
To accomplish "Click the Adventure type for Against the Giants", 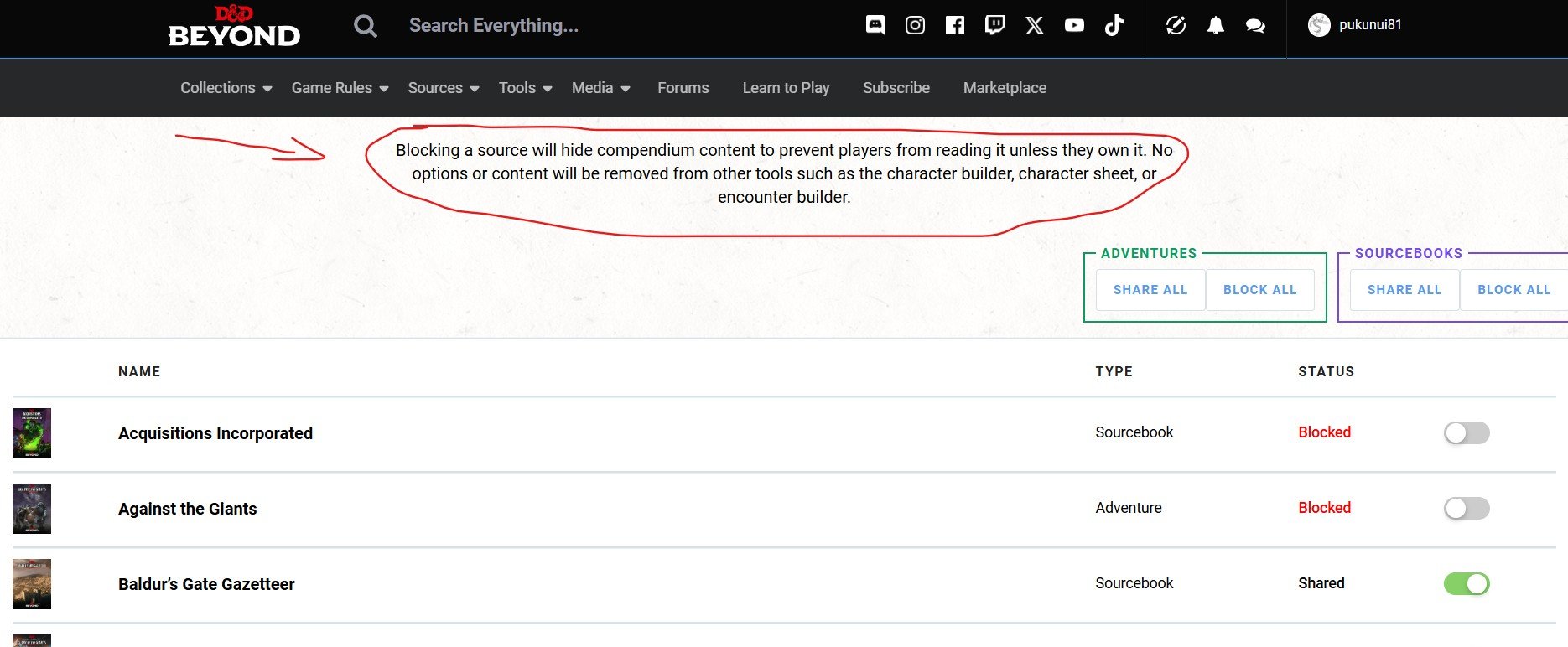I will [x=1129, y=508].
